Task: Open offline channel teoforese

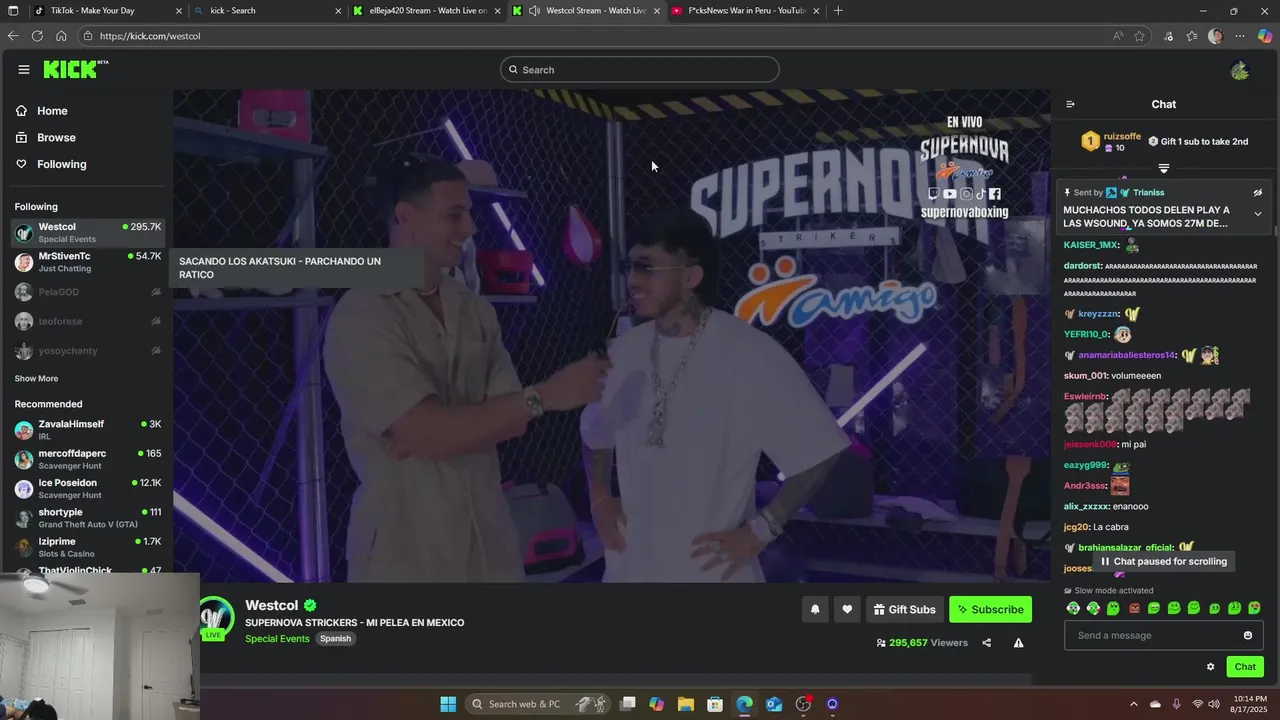Action: [88, 322]
